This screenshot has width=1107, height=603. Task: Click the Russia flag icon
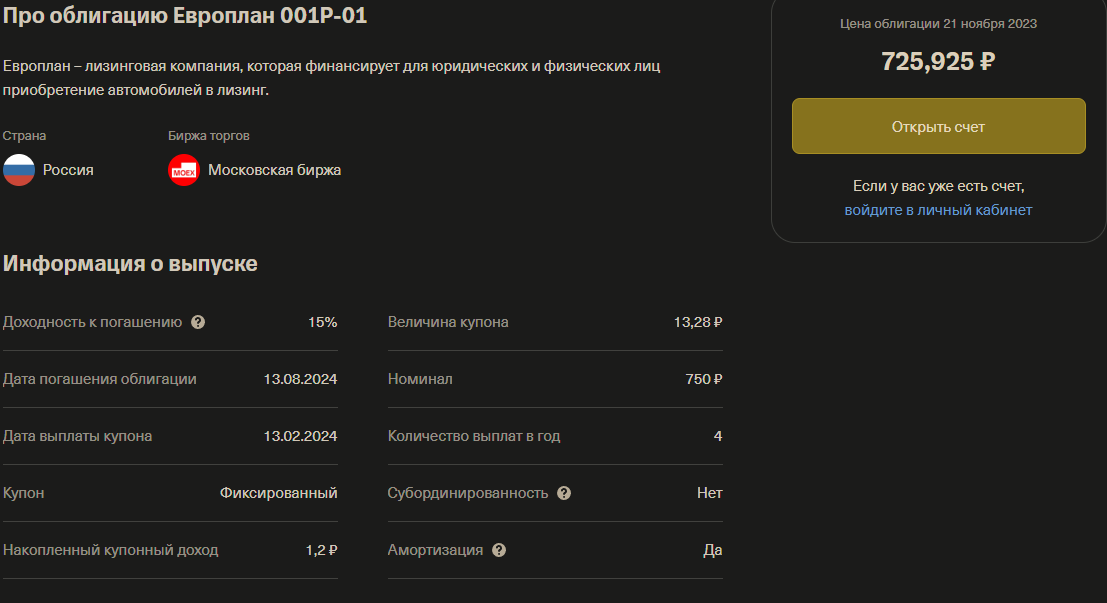click(x=17, y=170)
